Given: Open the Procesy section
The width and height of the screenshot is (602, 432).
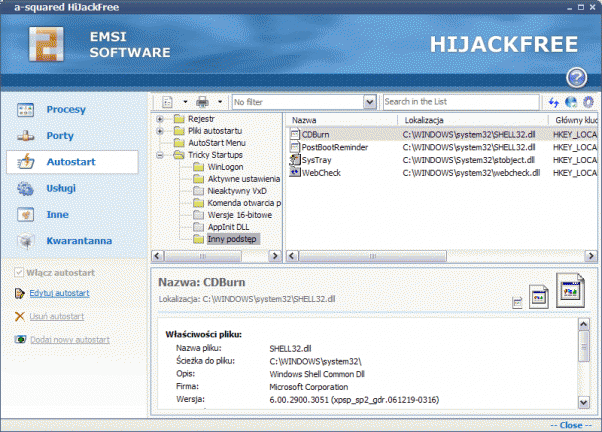Looking at the screenshot, I should 66,109.
